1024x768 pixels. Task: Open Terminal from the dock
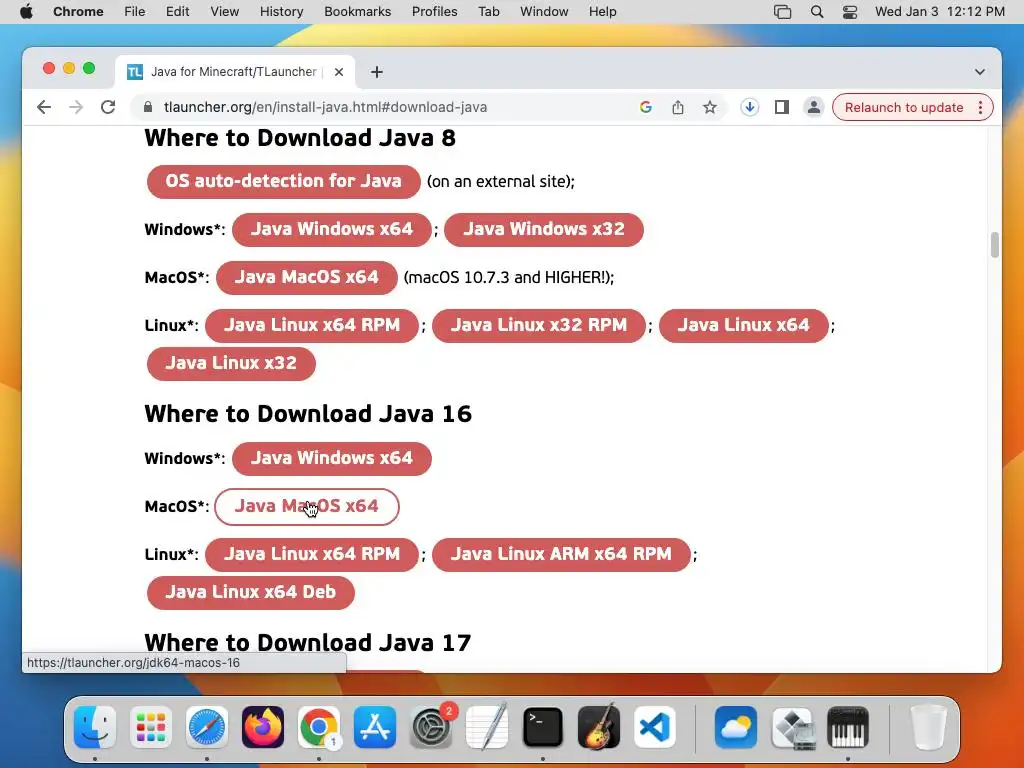(x=543, y=727)
